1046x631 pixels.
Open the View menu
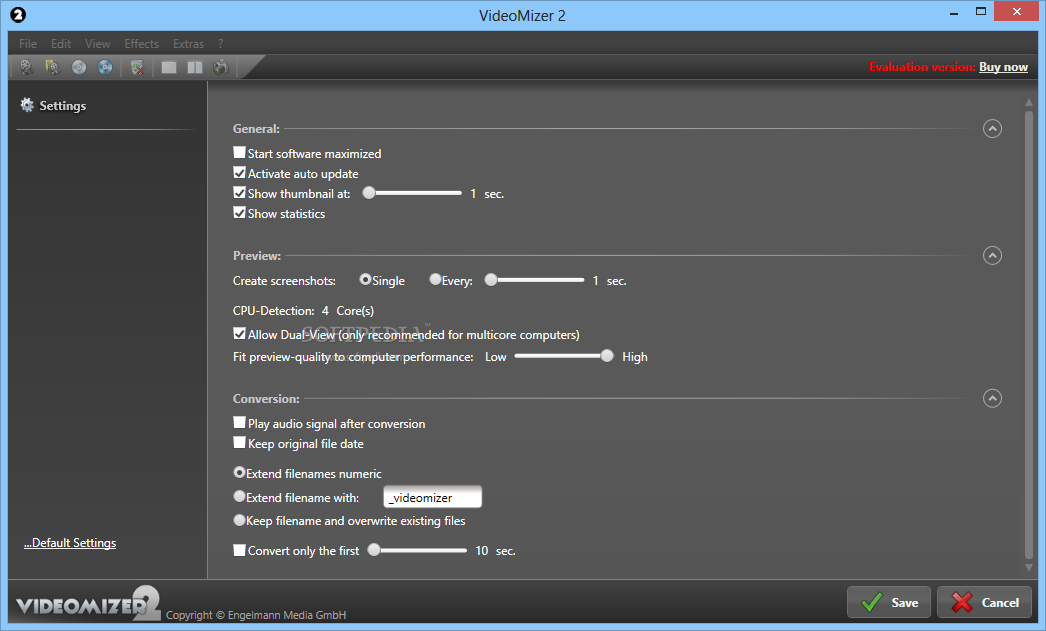97,43
